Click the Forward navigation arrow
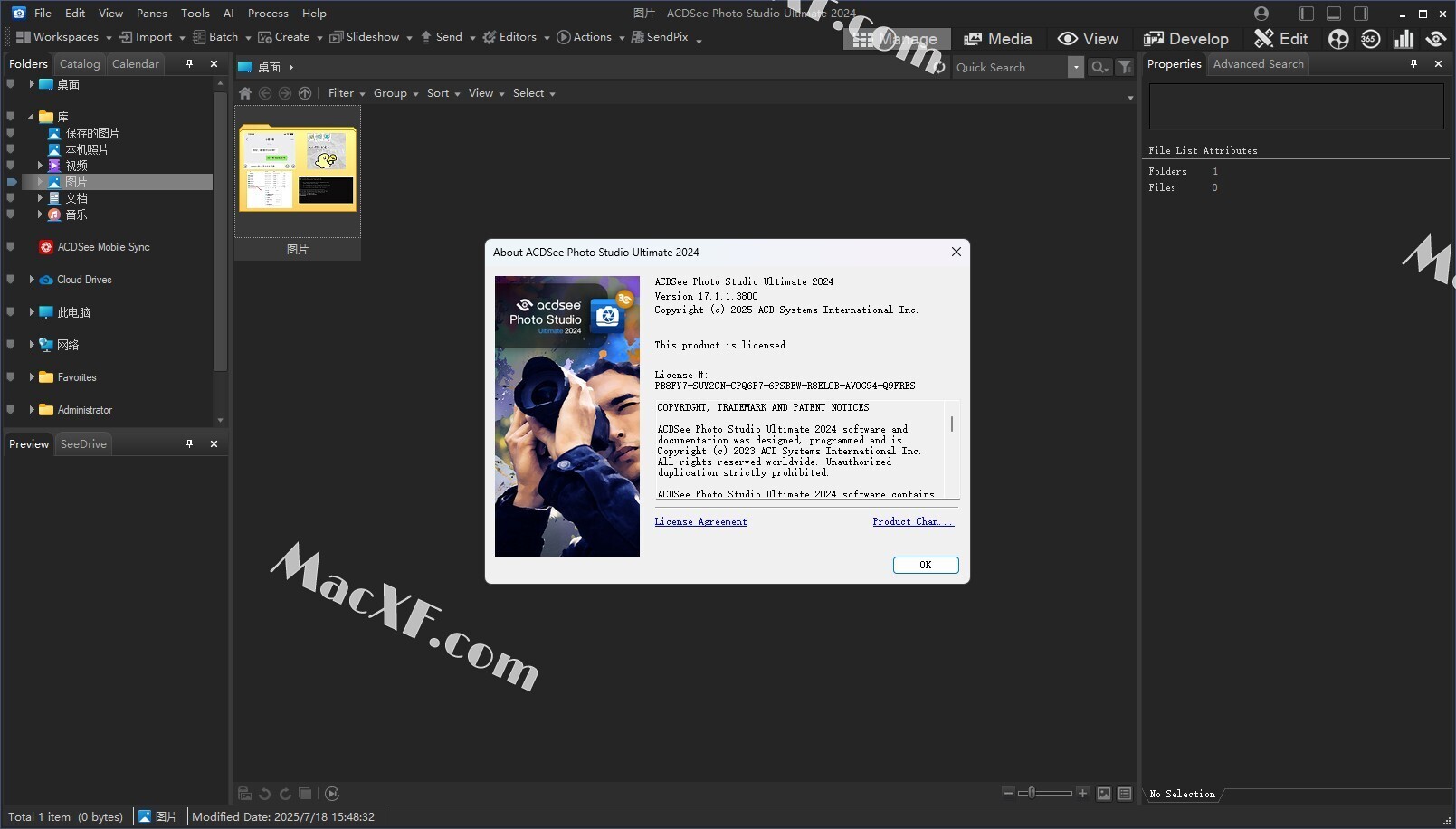This screenshot has width=1456, height=829. pyautogui.click(x=285, y=93)
